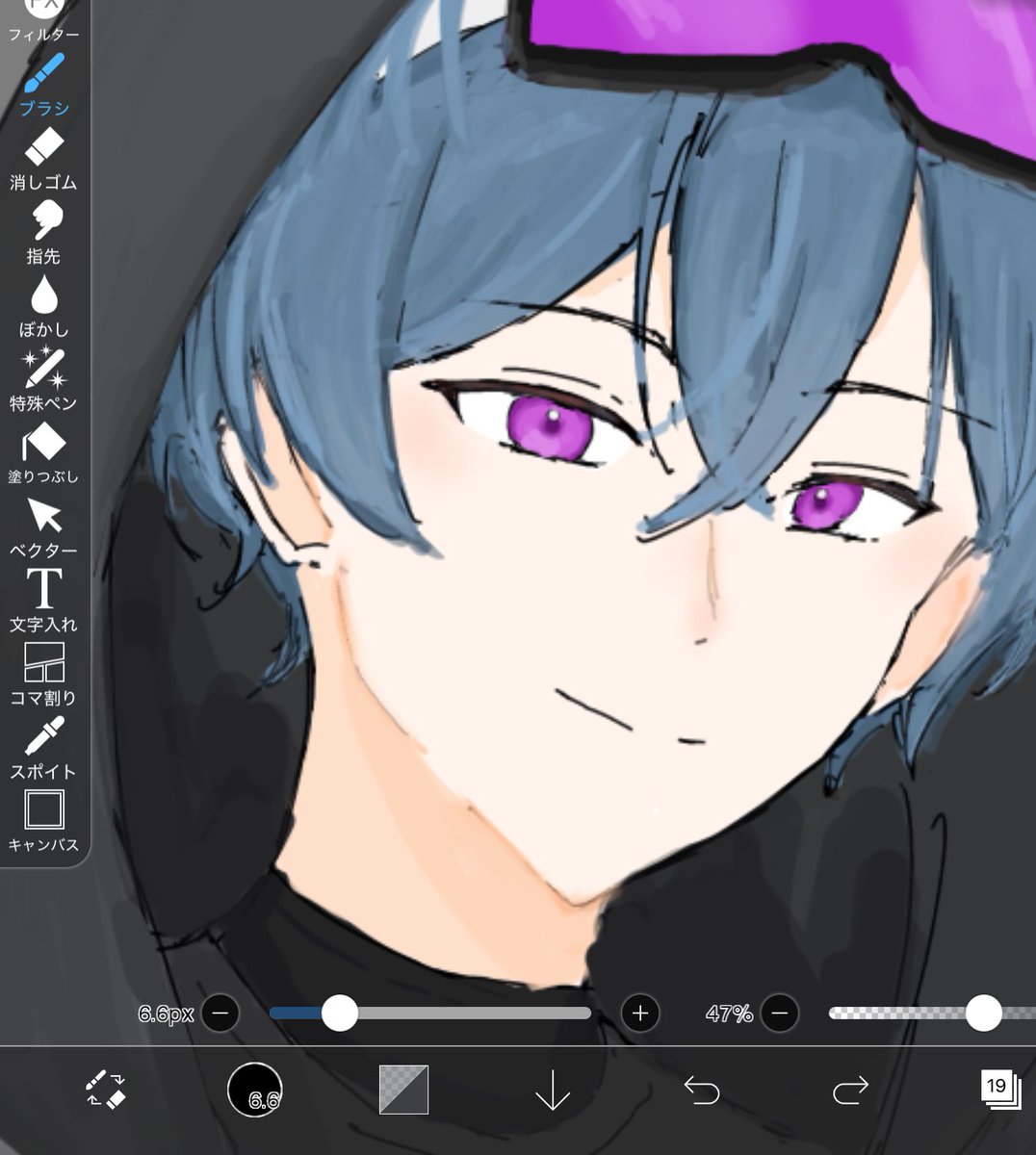The height and width of the screenshot is (1155, 1036).
Task: Select the 塗りつぶし fill bucket tool
Action: pyautogui.click(x=43, y=453)
